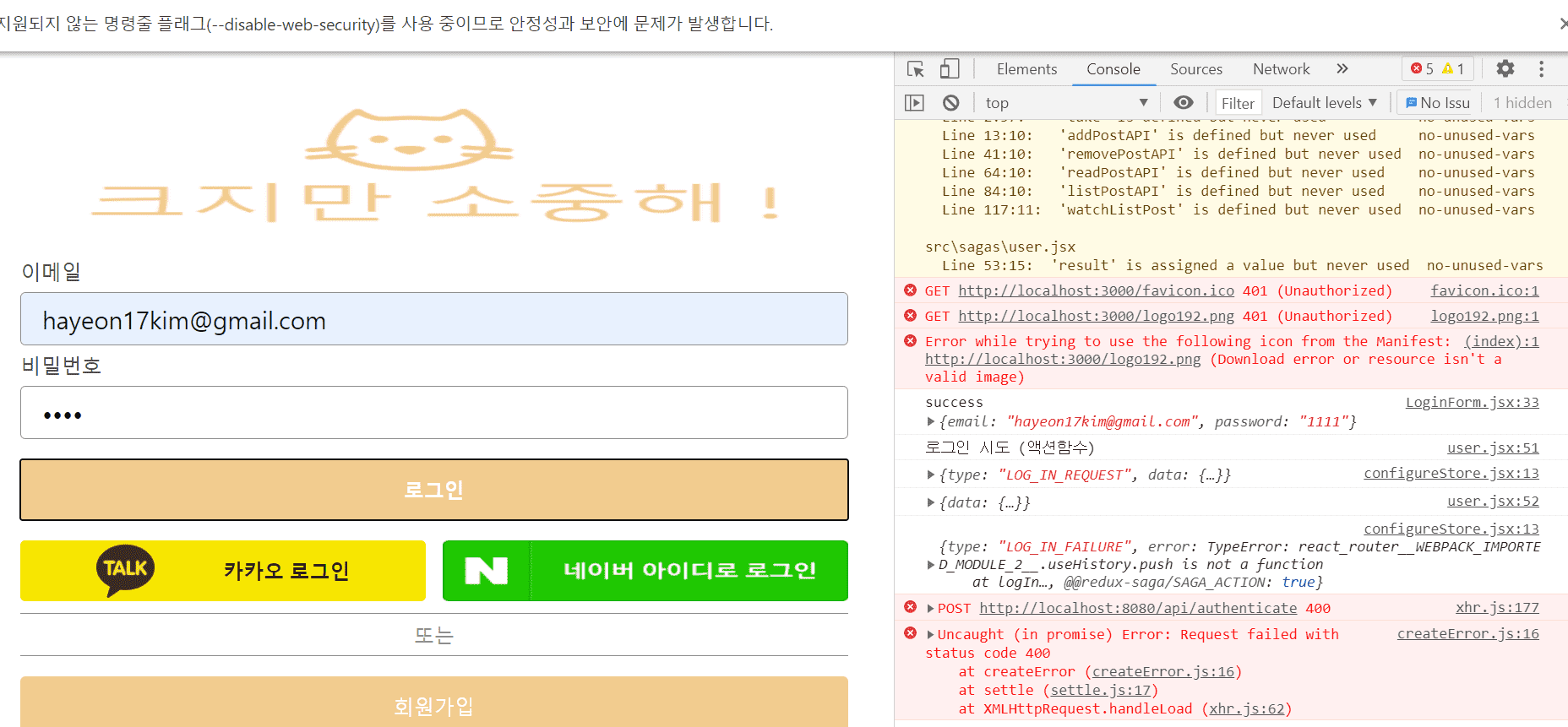The width and height of the screenshot is (1568, 727).
Task: Click the email input field
Action: pyautogui.click(x=434, y=319)
